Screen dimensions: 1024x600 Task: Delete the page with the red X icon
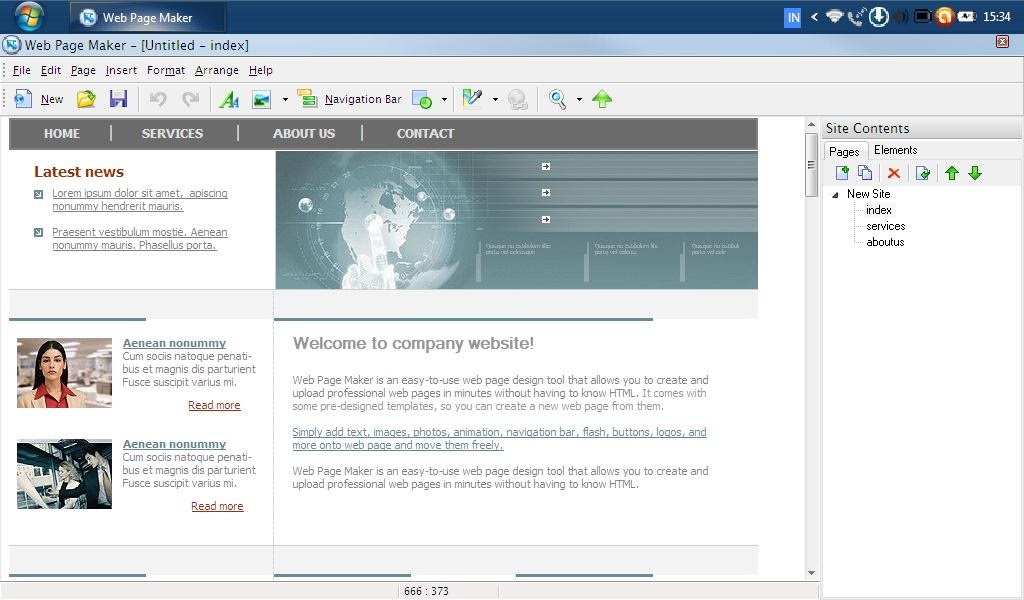click(x=893, y=173)
